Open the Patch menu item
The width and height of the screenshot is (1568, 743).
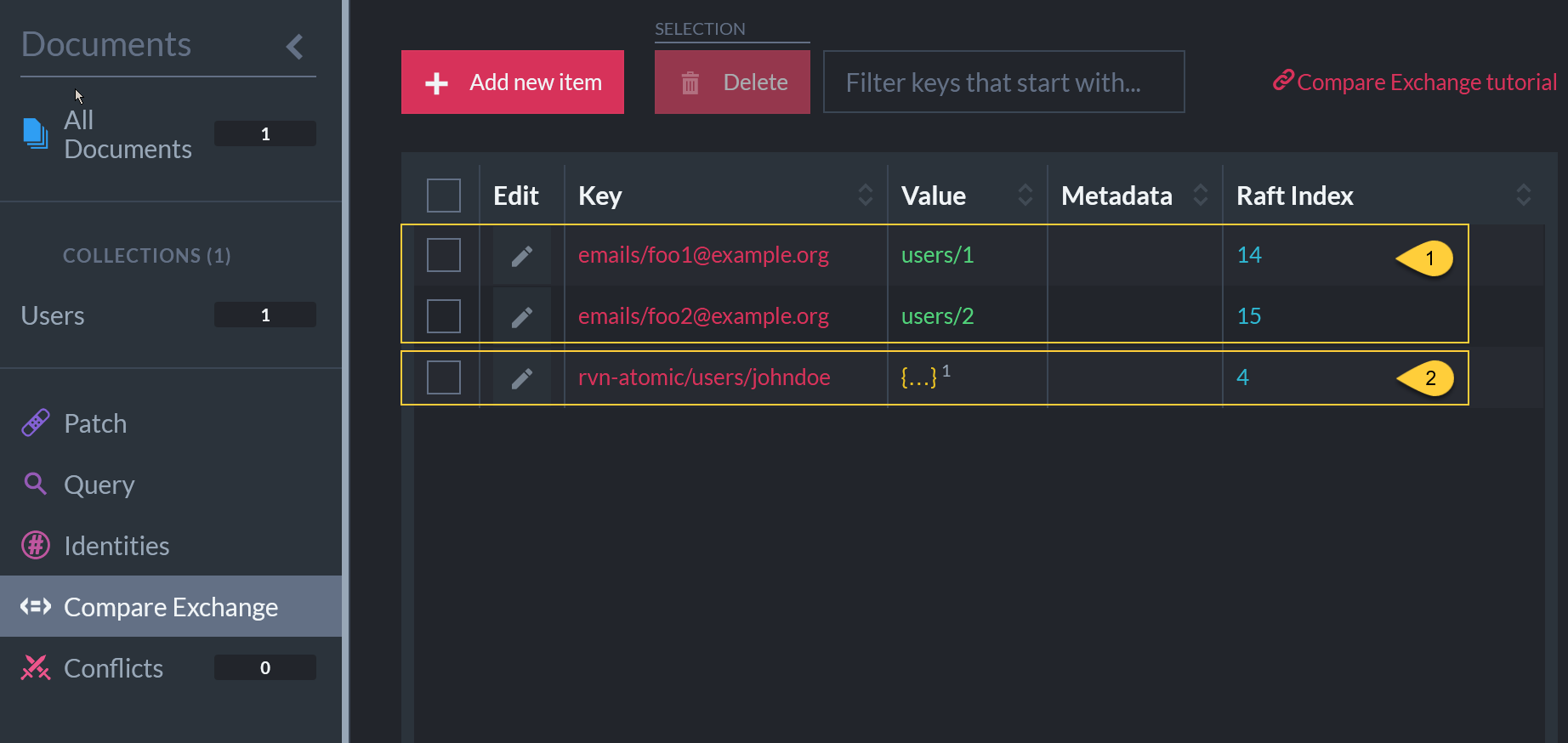point(95,423)
